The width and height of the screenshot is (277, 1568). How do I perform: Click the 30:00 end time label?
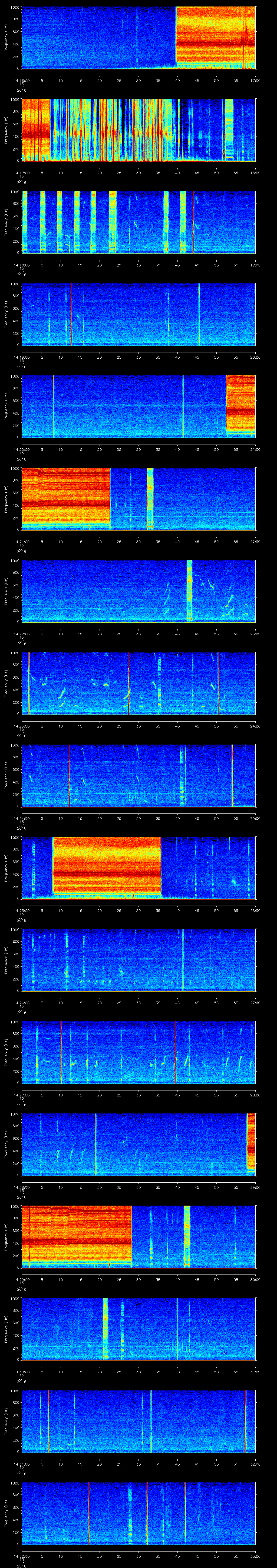pyautogui.click(x=255, y=1279)
